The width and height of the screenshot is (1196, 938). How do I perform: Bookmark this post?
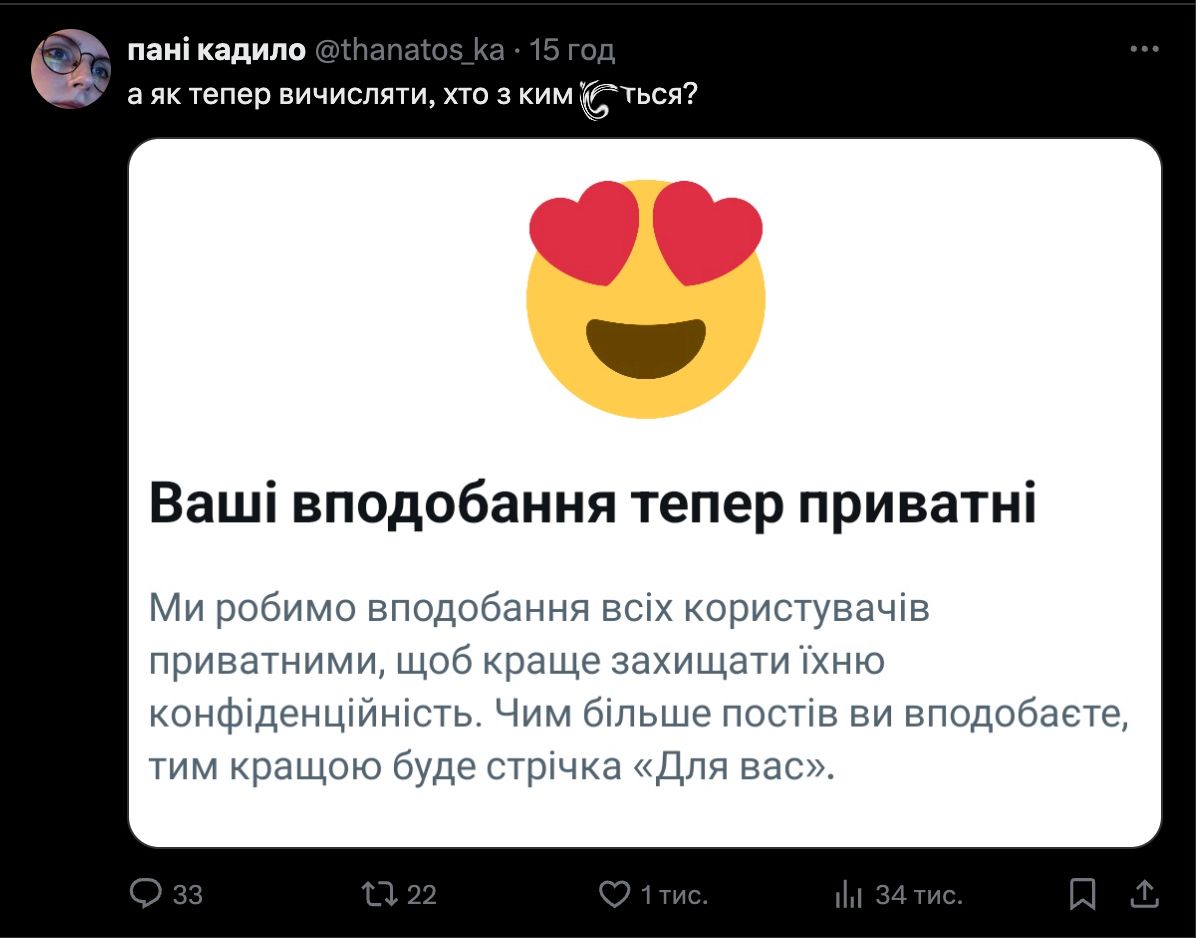click(x=1082, y=894)
